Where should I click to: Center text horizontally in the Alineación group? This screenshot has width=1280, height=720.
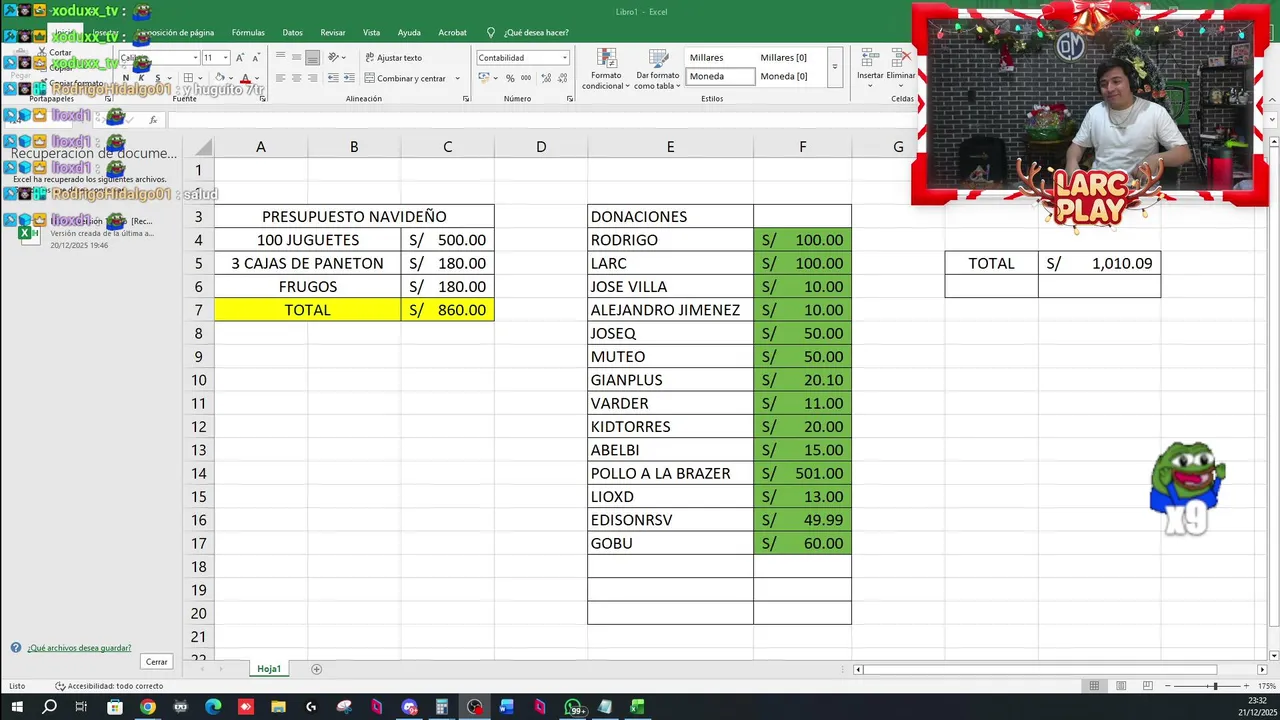point(296,78)
